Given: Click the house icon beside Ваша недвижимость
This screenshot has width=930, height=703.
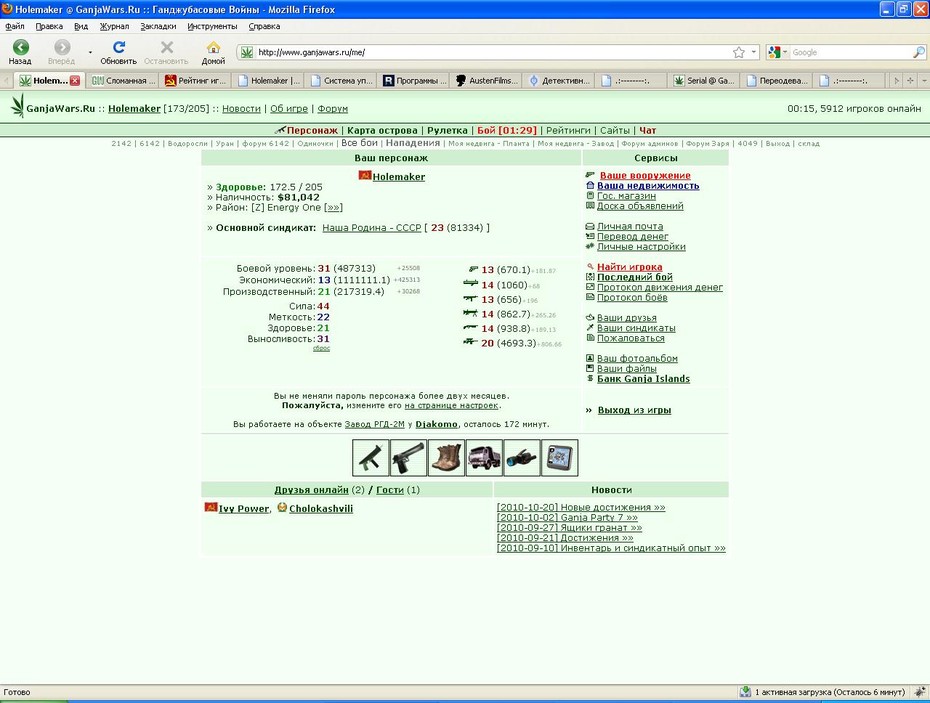Looking at the screenshot, I should (x=590, y=185).
